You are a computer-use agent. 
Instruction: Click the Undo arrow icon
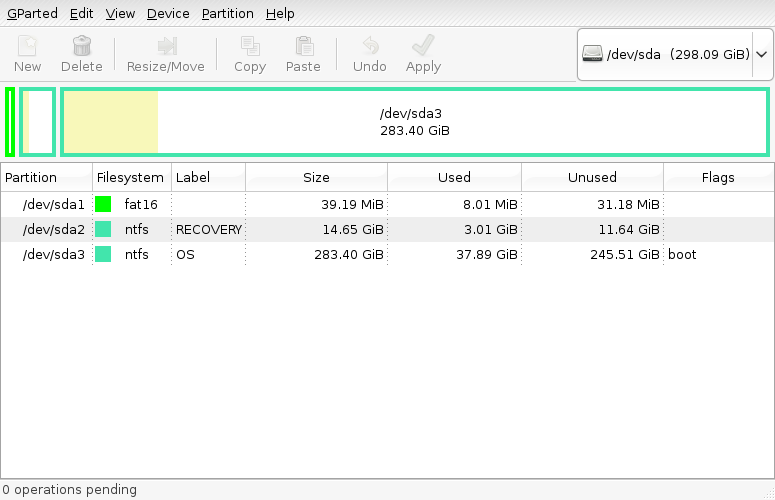click(370, 46)
